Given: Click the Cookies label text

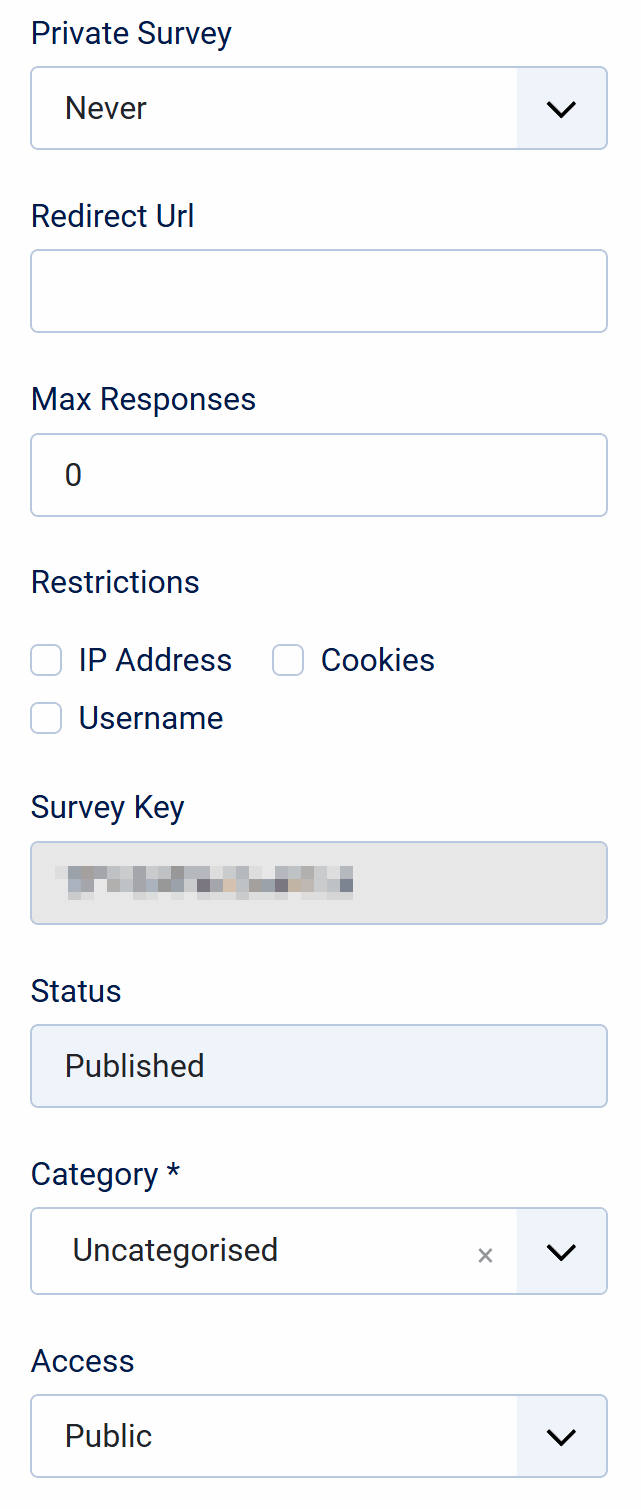Looking at the screenshot, I should (x=377, y=661).
